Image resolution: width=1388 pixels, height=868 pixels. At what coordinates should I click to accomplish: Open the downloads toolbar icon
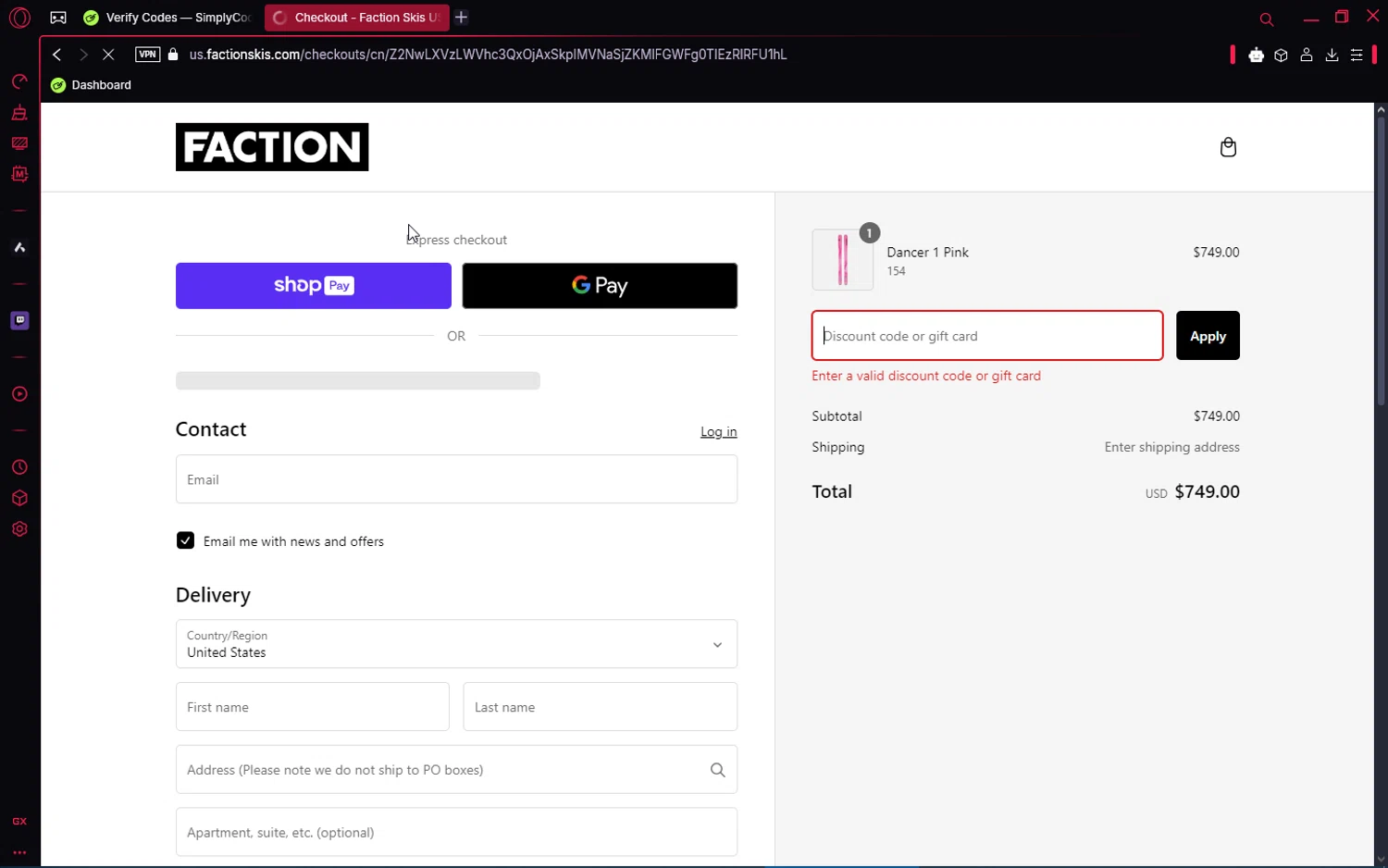[1332, 56]
